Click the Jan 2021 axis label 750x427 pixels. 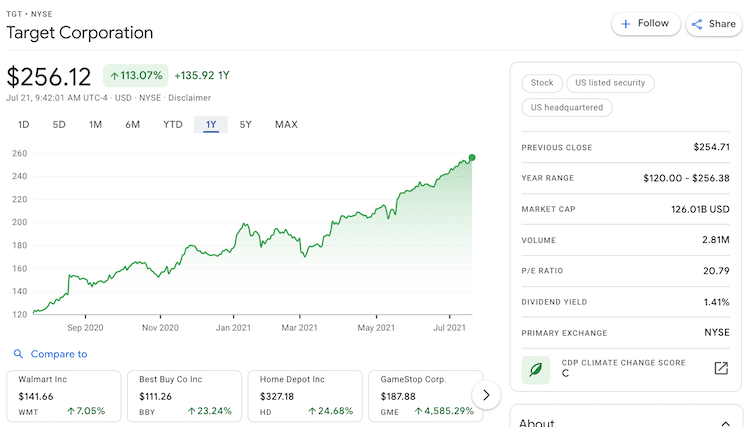[233, 328]
